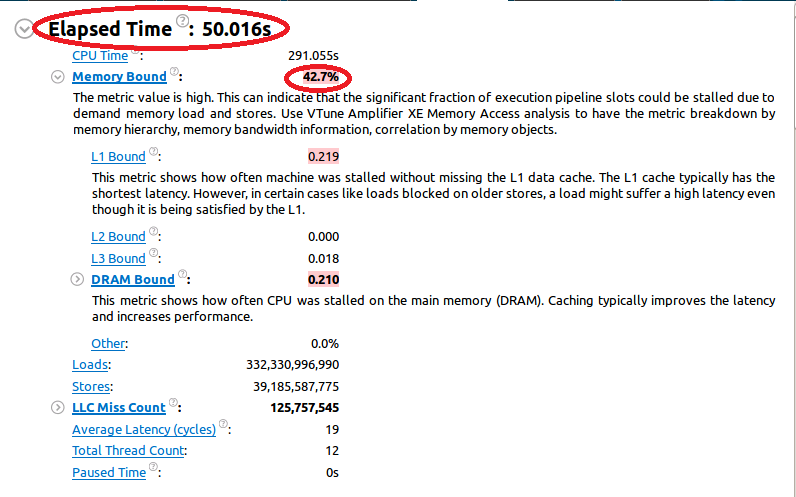Open the LLC Miss Count link

click(119, 407)
